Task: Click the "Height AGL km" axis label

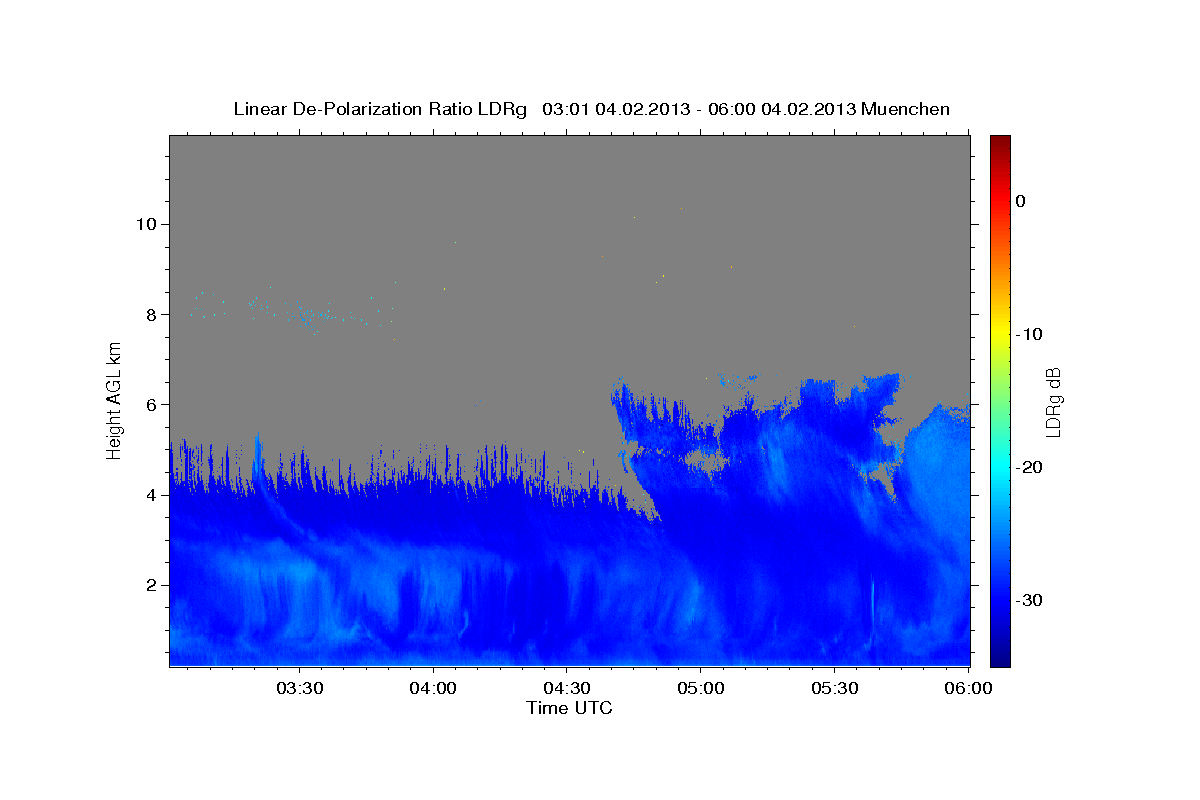Action: point(115,400)
